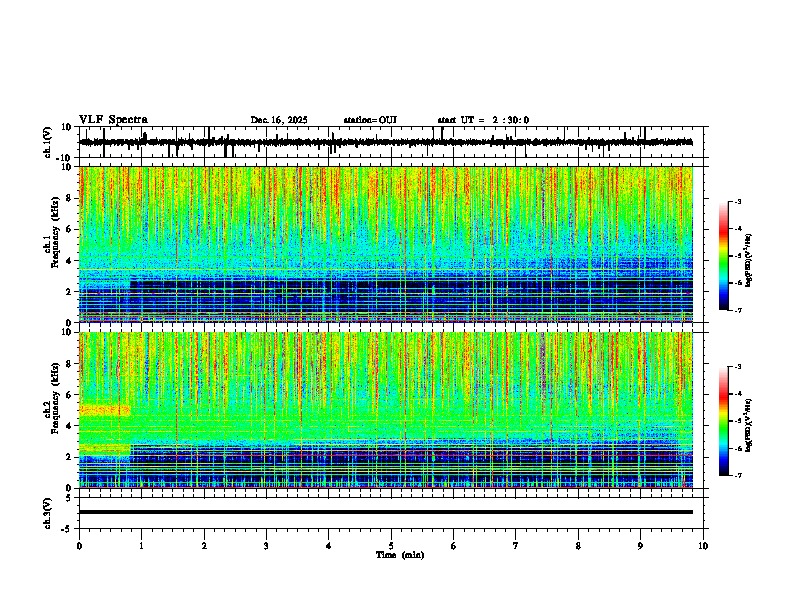Click the "start UT = 2 :30: 0" label
This screenshot has width=792, height=612.
pyautogui.click(x=483, y=120)
